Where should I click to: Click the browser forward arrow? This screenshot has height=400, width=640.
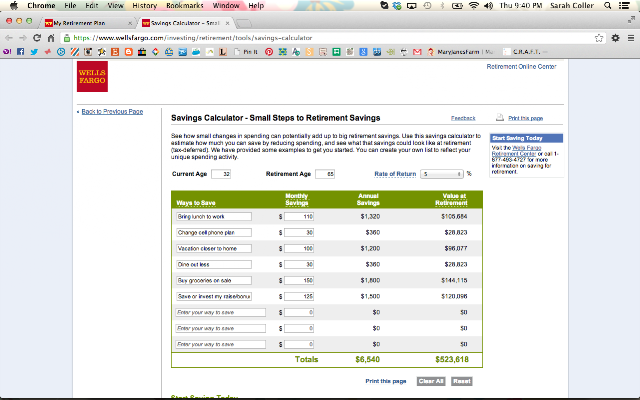point(23,38)
